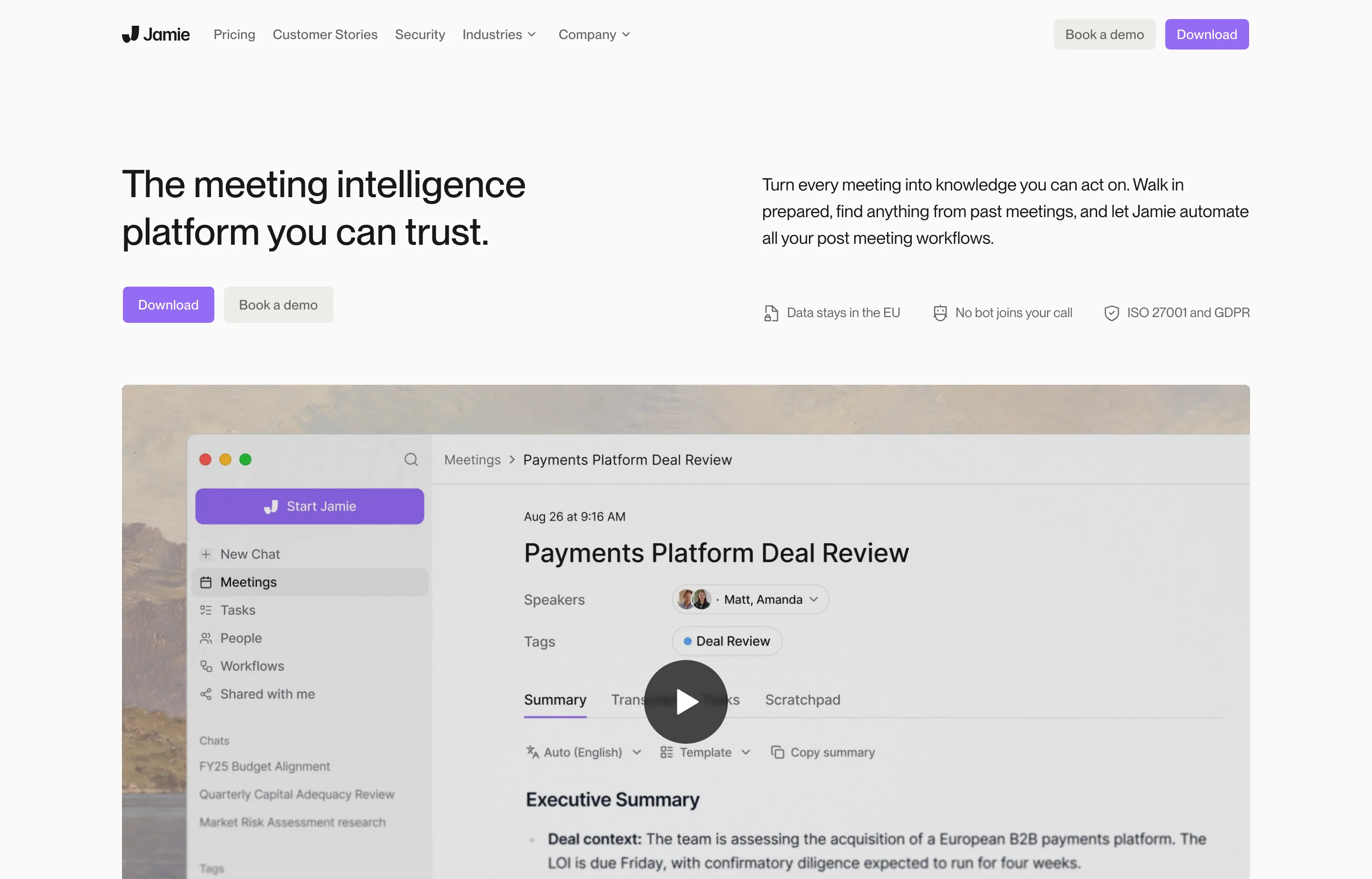Open the Quarterly Capital Adequacy Review chat
The width and height of the screenshot is (1372, 879).
[x=297, y=795]
